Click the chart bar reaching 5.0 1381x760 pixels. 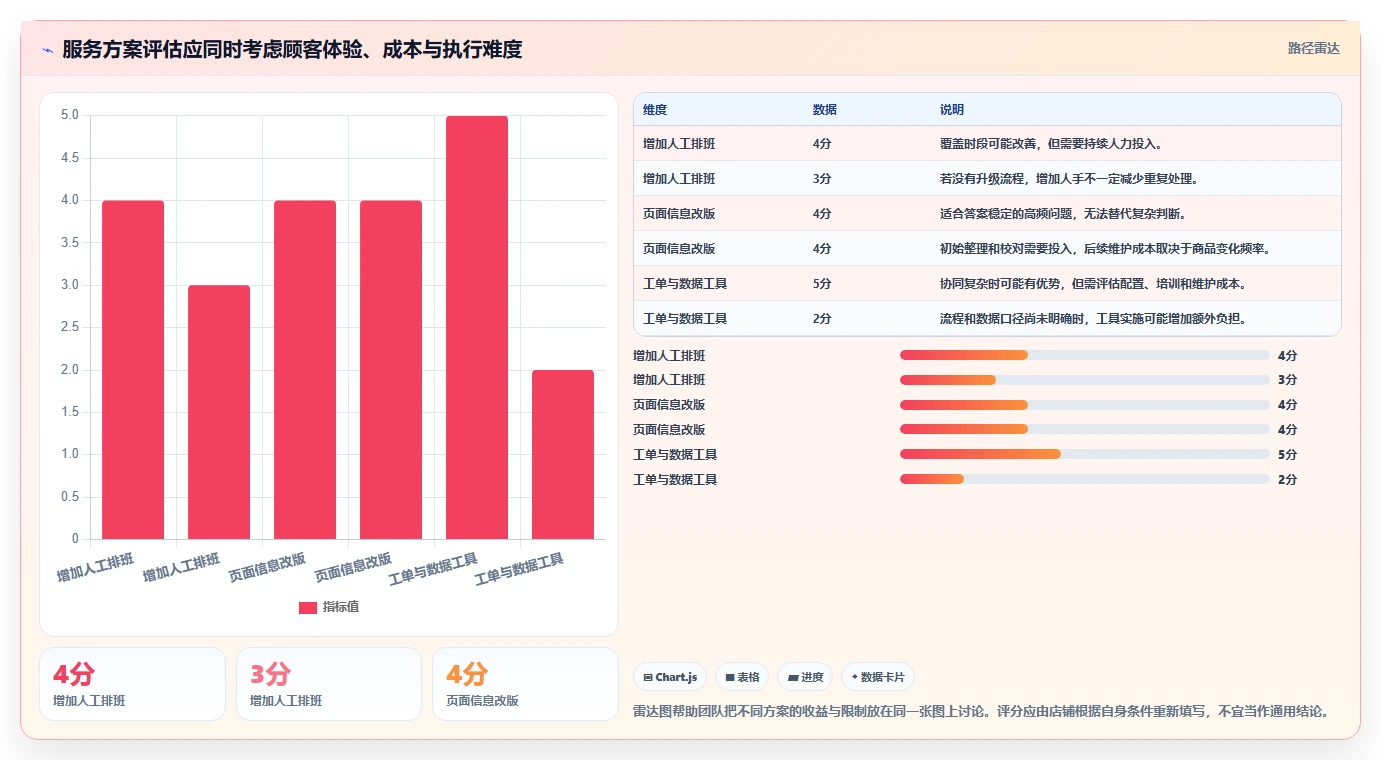(x=477, y=328)
